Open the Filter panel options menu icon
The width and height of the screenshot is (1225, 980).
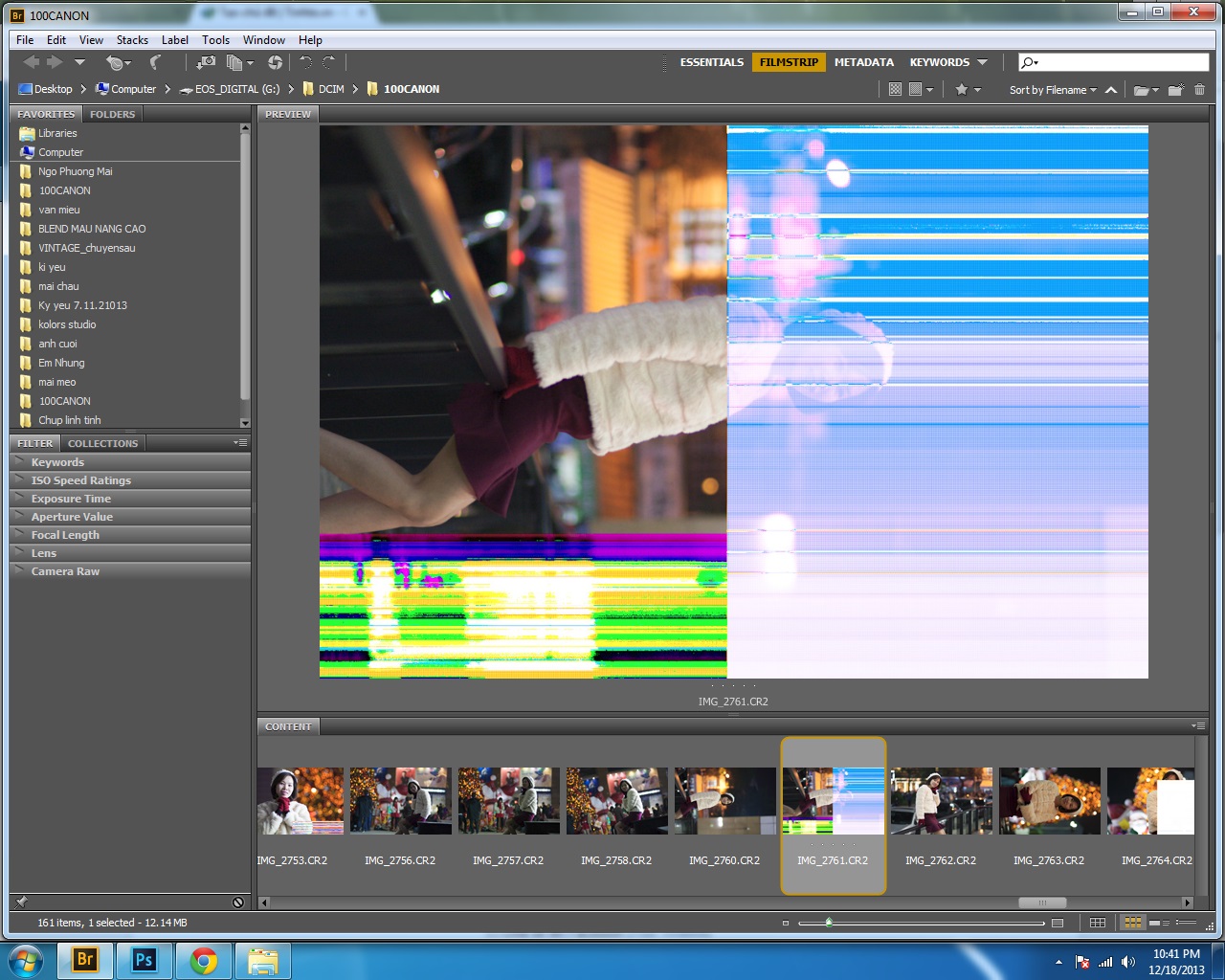240,442
